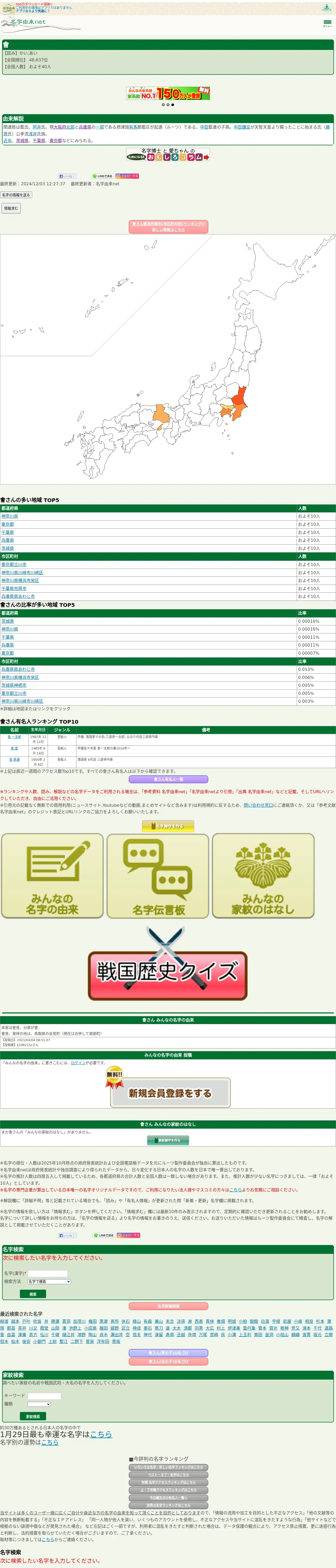Click the pink prefecture ranking button above the map

[168, 226]
